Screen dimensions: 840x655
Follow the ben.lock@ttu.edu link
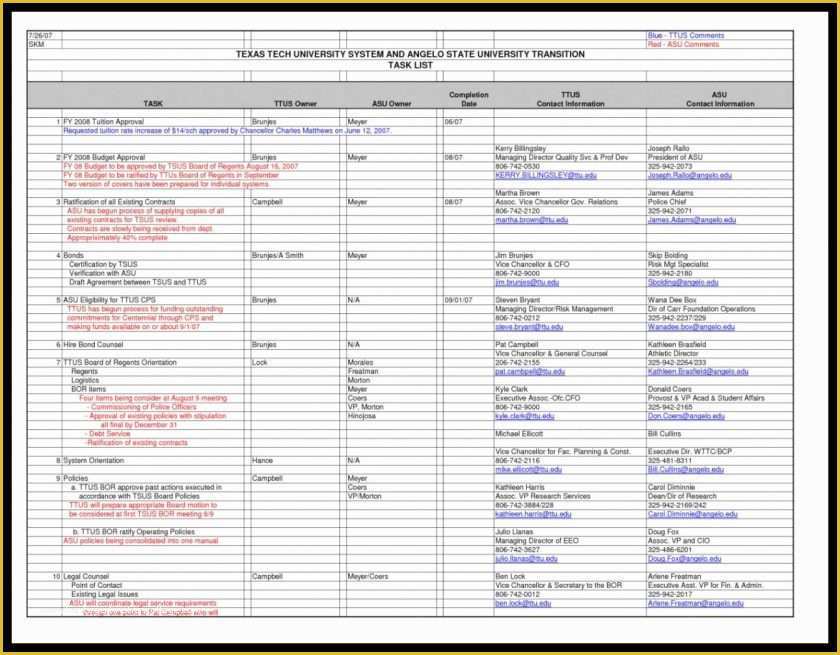523,603
